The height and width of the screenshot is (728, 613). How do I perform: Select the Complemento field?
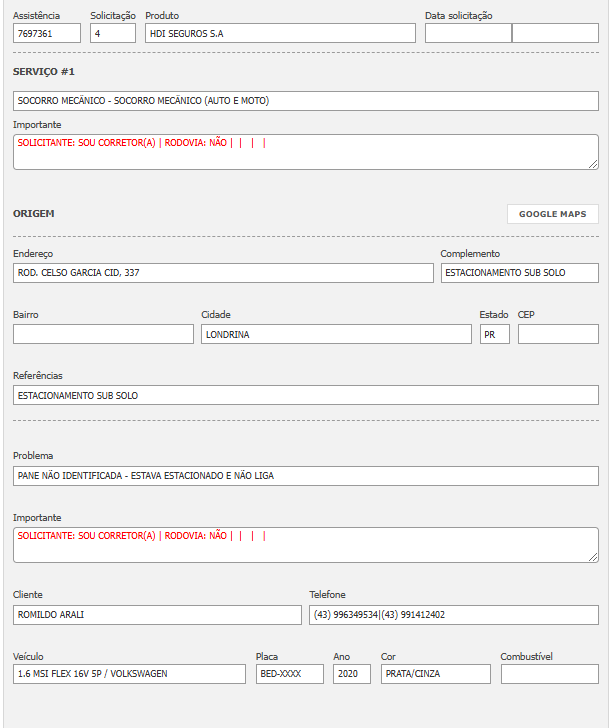519,272
